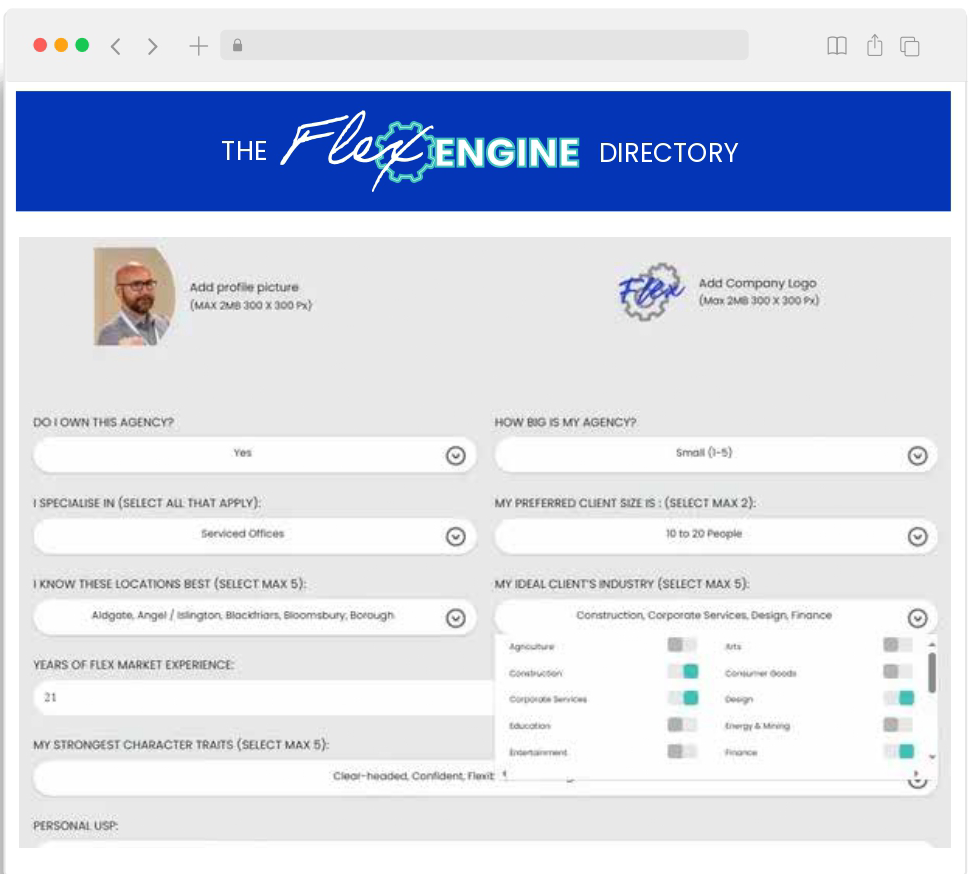Click the browser forward arrow
972x874 pixels.
coord(152,46)
